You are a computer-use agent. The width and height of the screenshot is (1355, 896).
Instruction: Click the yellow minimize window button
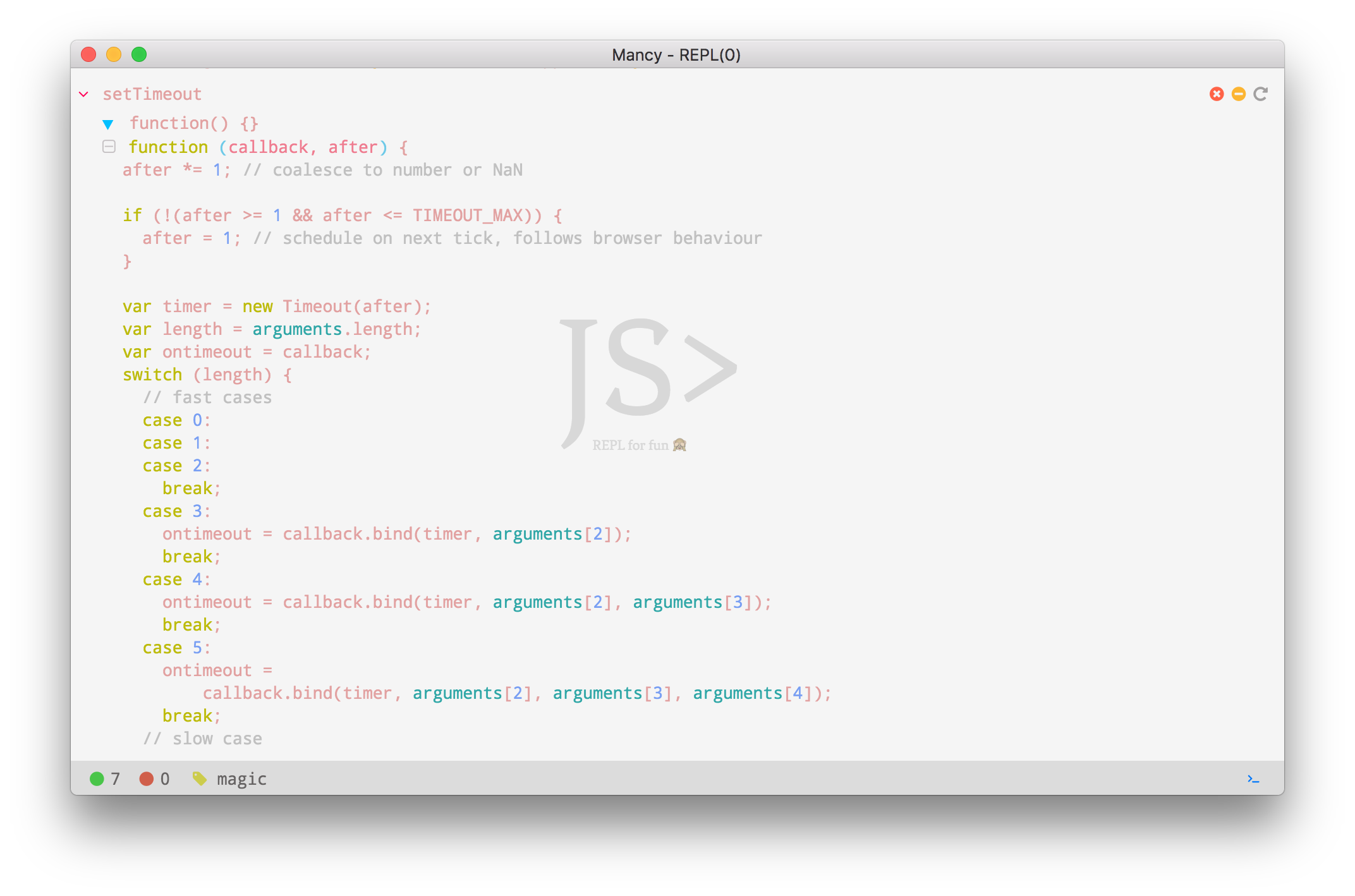[x=114, y=54]
